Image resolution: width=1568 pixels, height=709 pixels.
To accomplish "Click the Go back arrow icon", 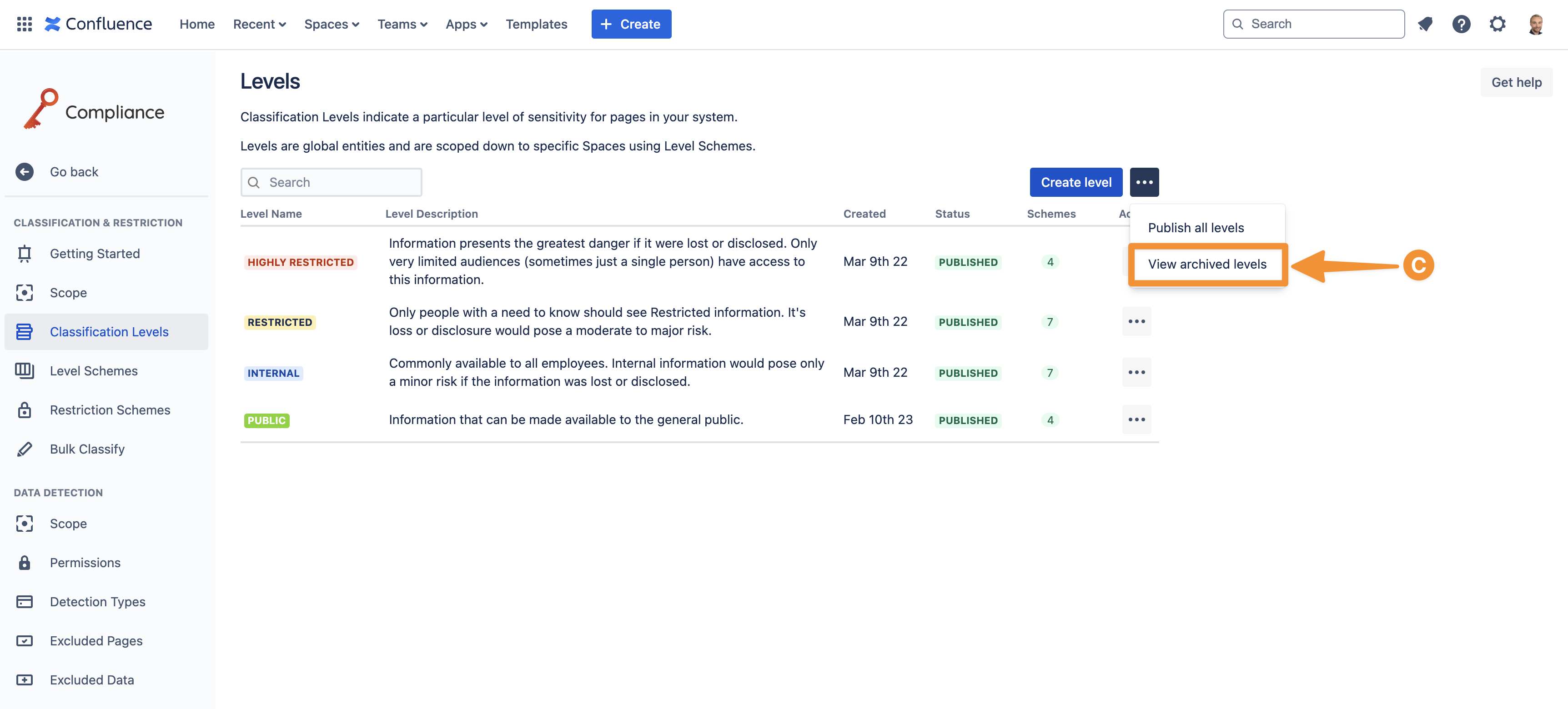I will 25,172.
